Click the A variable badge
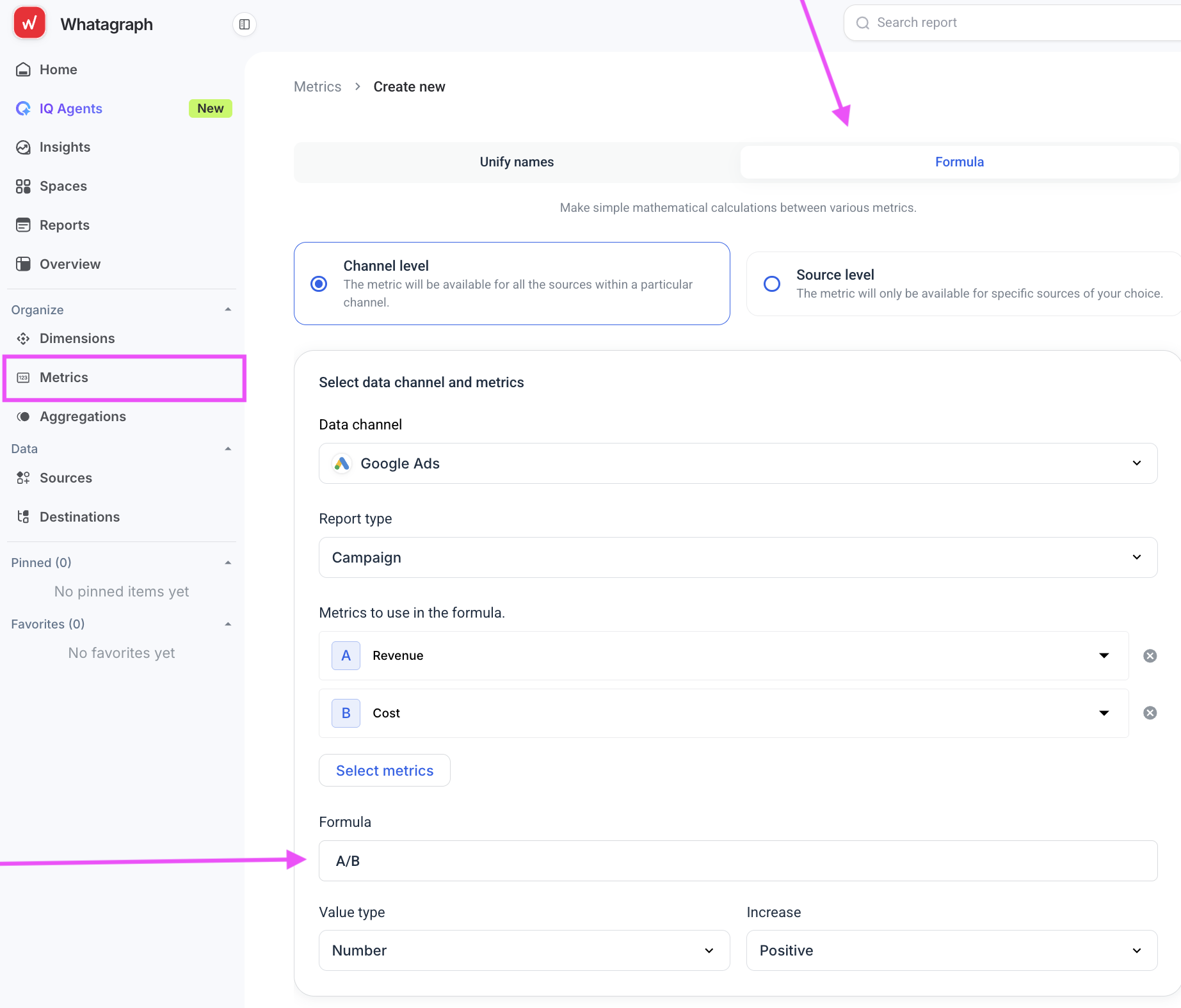This screenshot has width=1181, height=1008. click(346, 656)
